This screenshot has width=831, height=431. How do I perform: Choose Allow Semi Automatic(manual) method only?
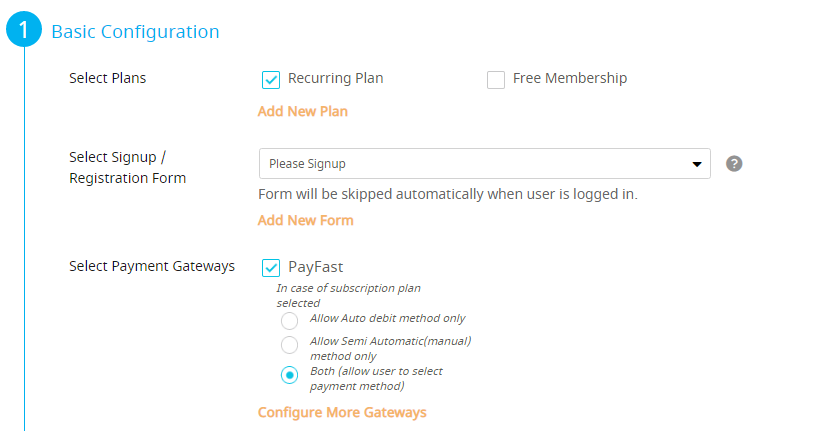coord(289,345)
